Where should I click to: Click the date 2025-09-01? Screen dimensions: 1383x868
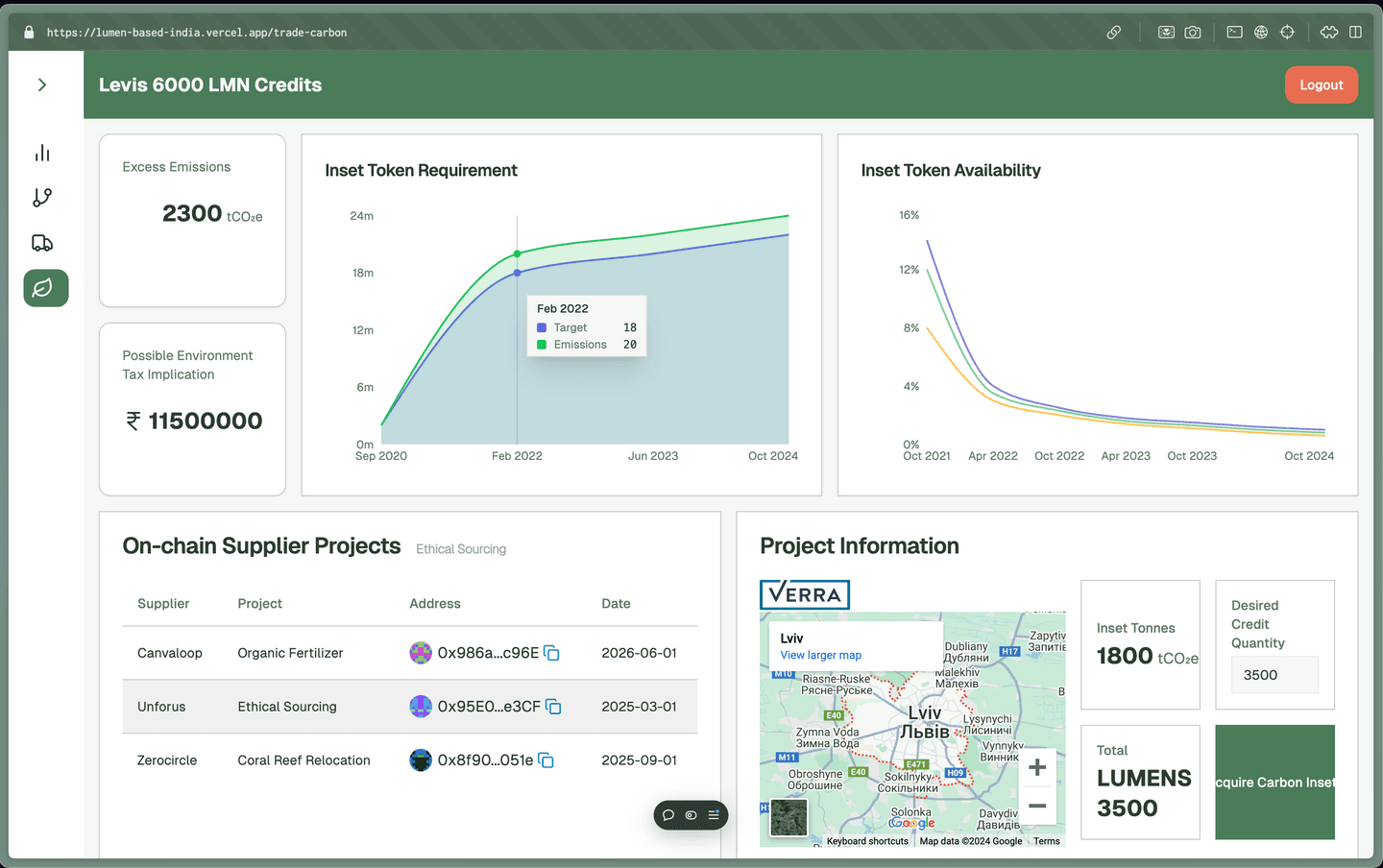[x=639, y=760]
